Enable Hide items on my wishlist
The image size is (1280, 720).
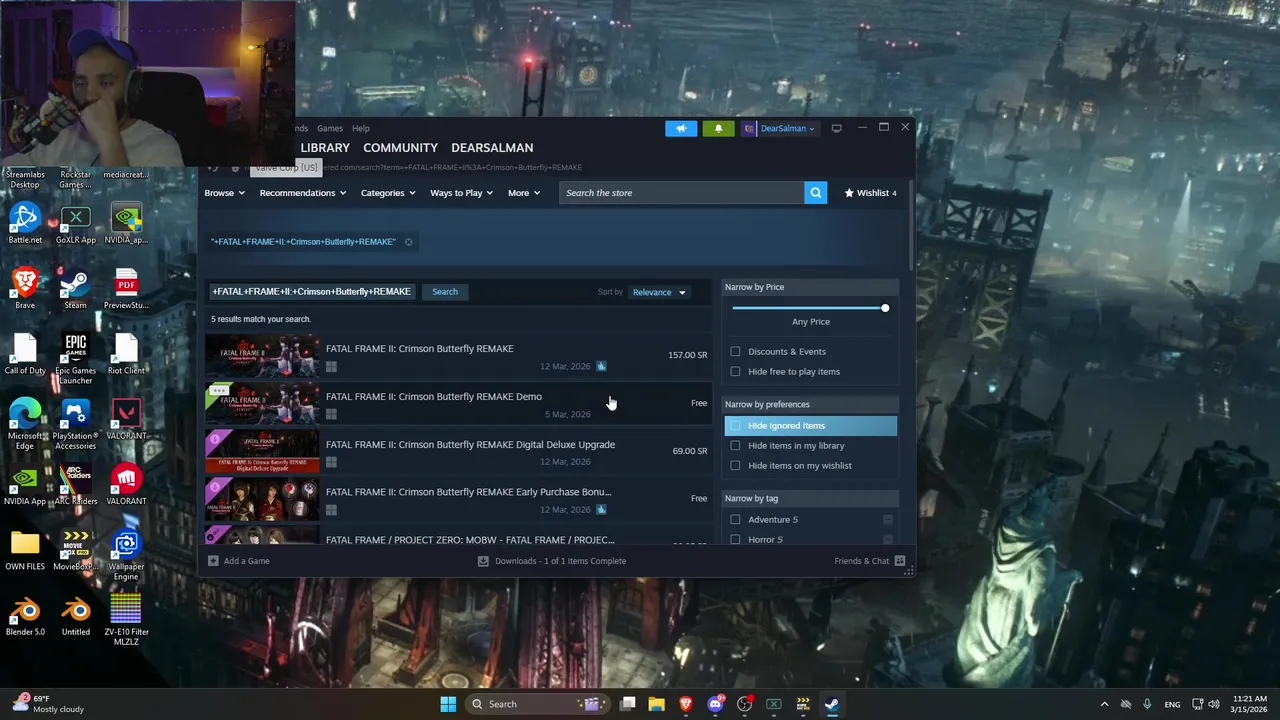[x=736, y=466]
